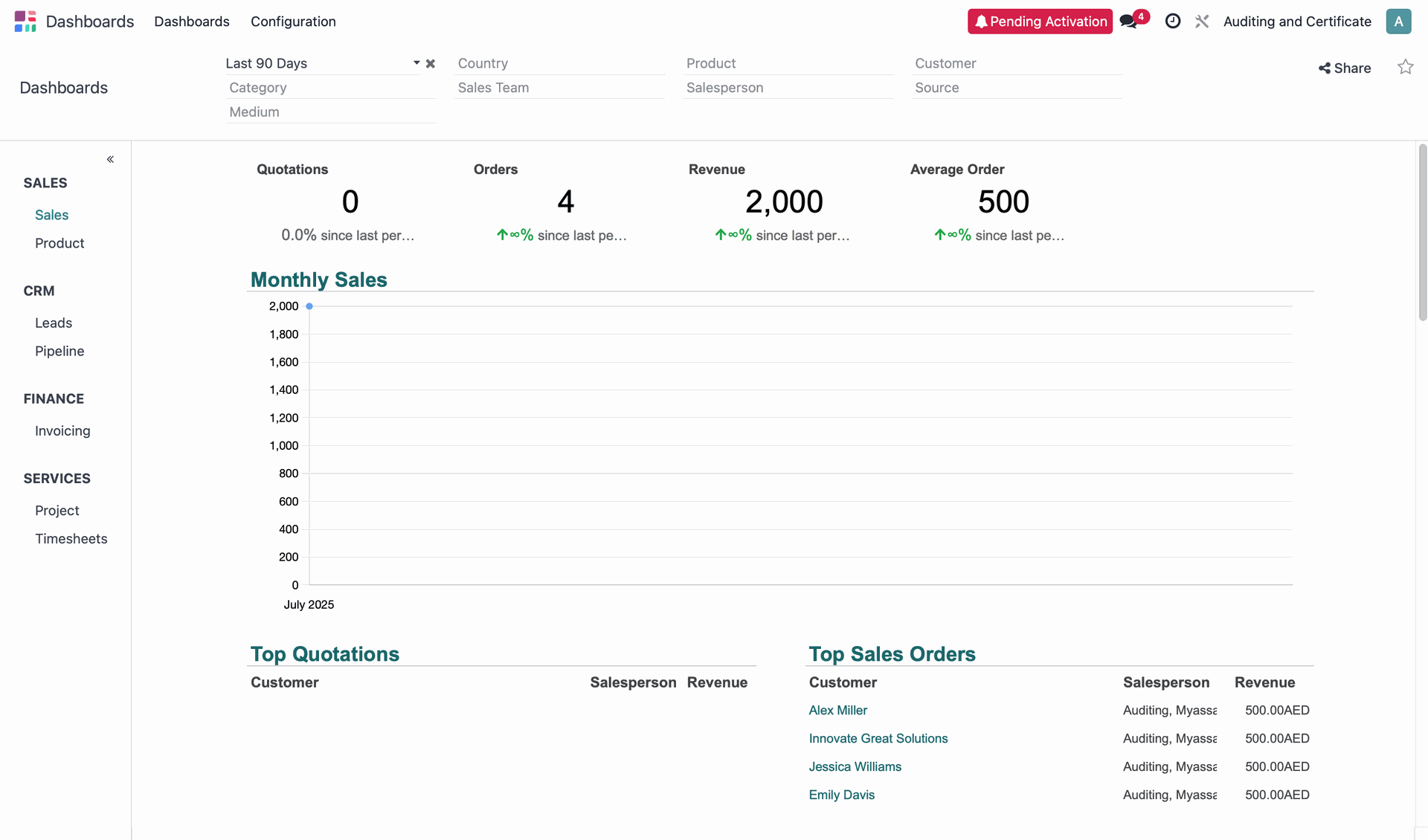
Task: Click the Share icon button
Action: [x=1344, y=68]
